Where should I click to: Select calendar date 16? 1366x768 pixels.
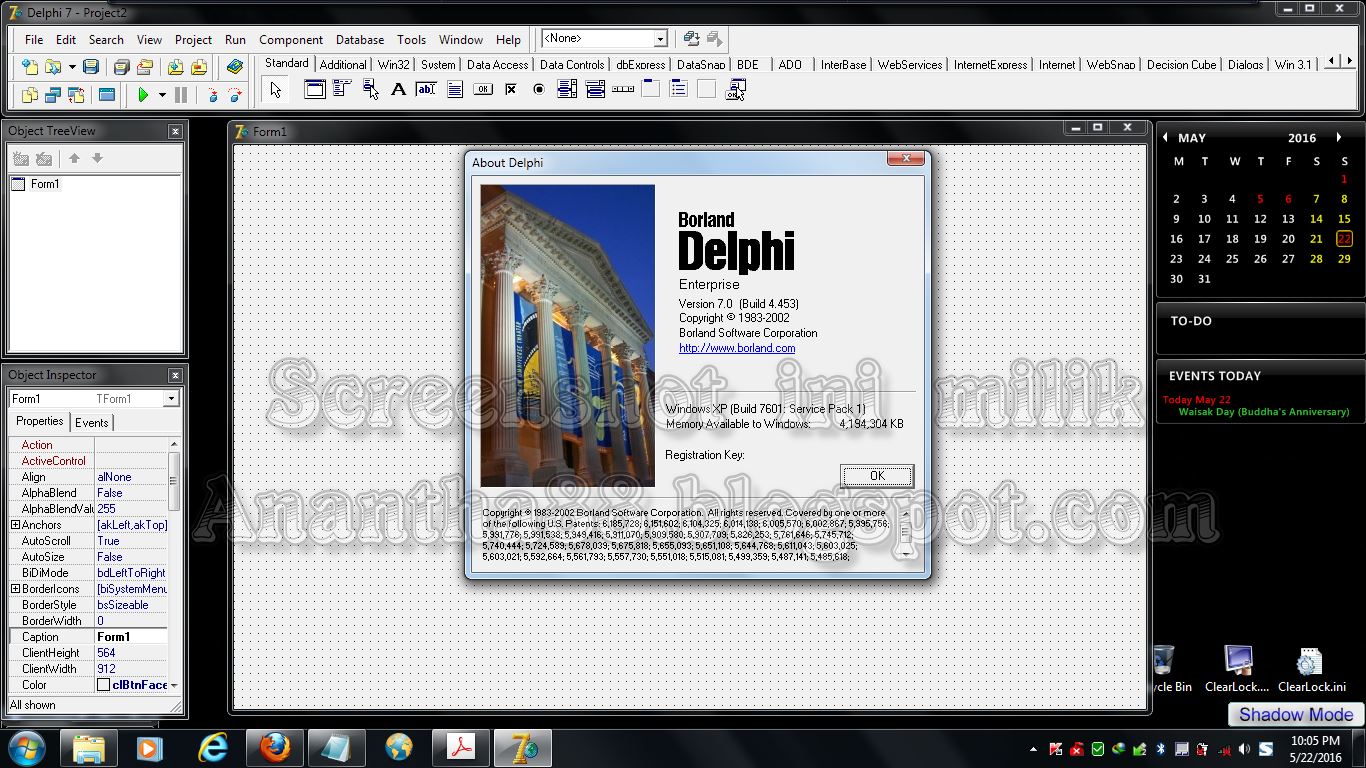pyautogui.click(x=1176, y=239)
